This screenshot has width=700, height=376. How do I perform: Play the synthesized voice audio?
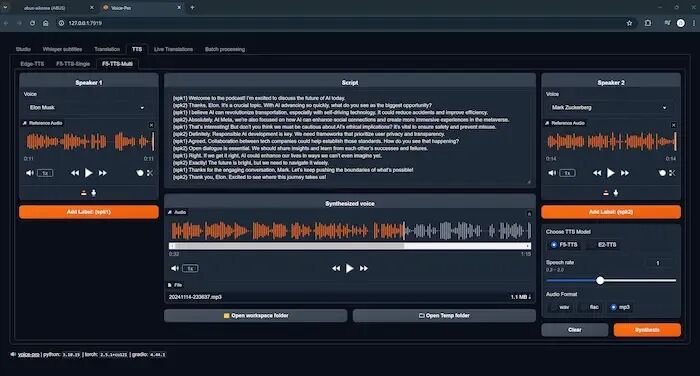(x=350, y=268)
